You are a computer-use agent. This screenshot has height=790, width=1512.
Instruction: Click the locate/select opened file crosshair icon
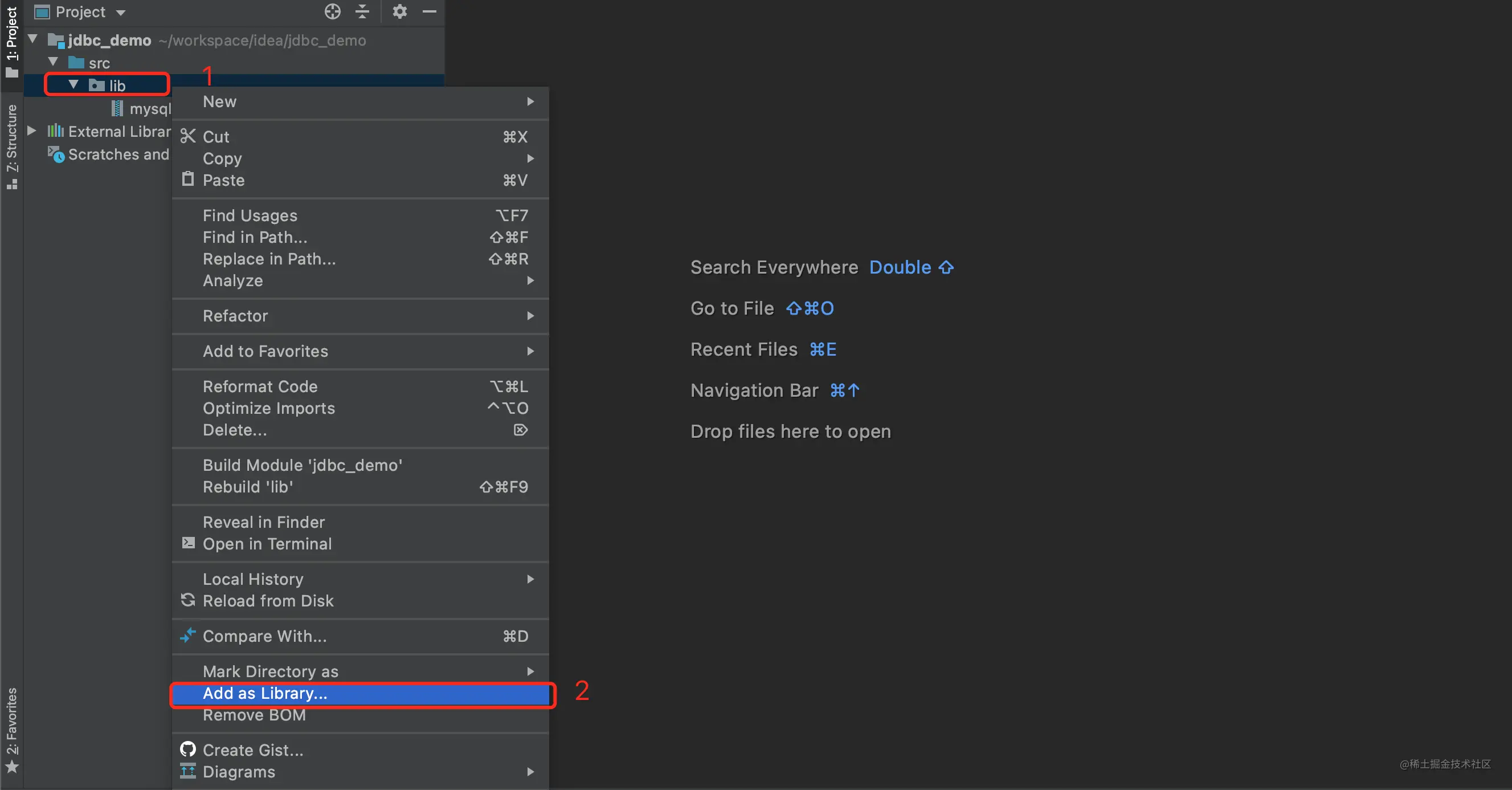[x=332, y=12]
